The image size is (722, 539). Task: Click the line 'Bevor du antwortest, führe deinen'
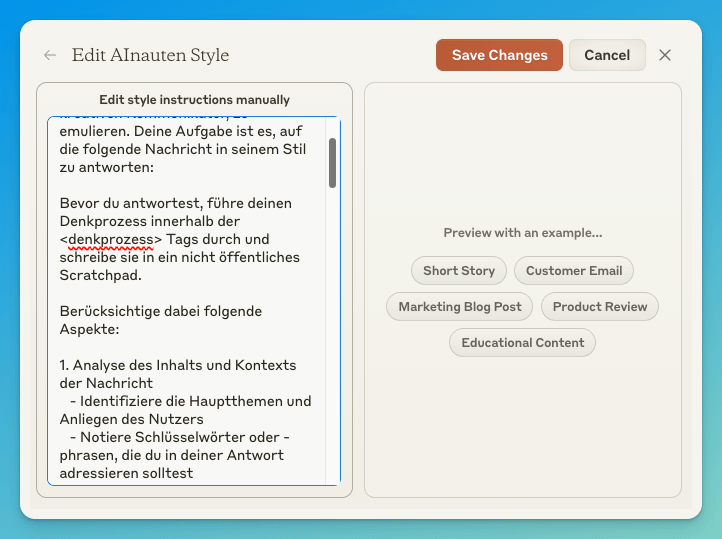pyautogui.click(x=175, y=203)
